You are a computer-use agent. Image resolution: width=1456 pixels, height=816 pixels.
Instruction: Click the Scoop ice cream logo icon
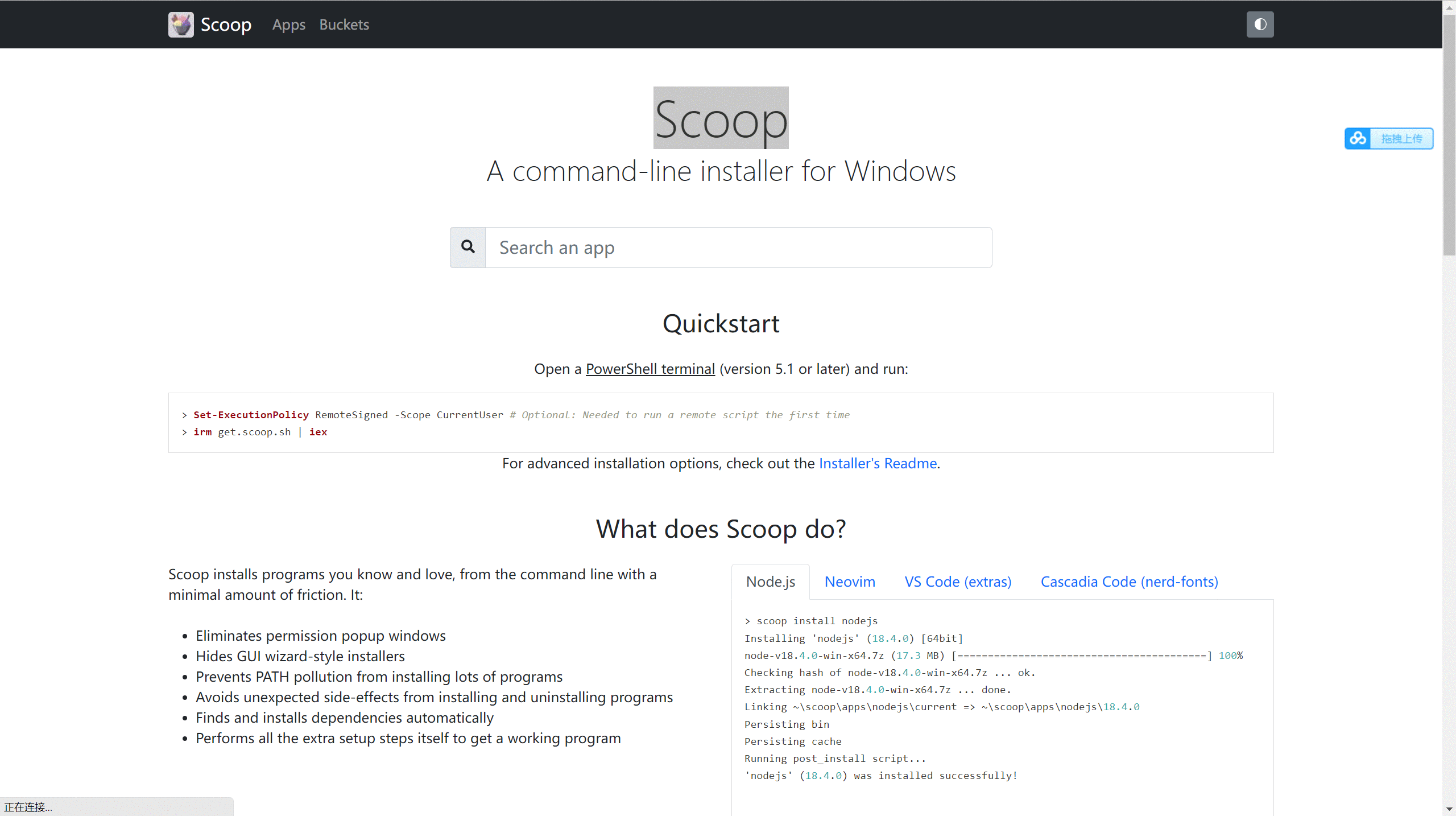(181, 24)
